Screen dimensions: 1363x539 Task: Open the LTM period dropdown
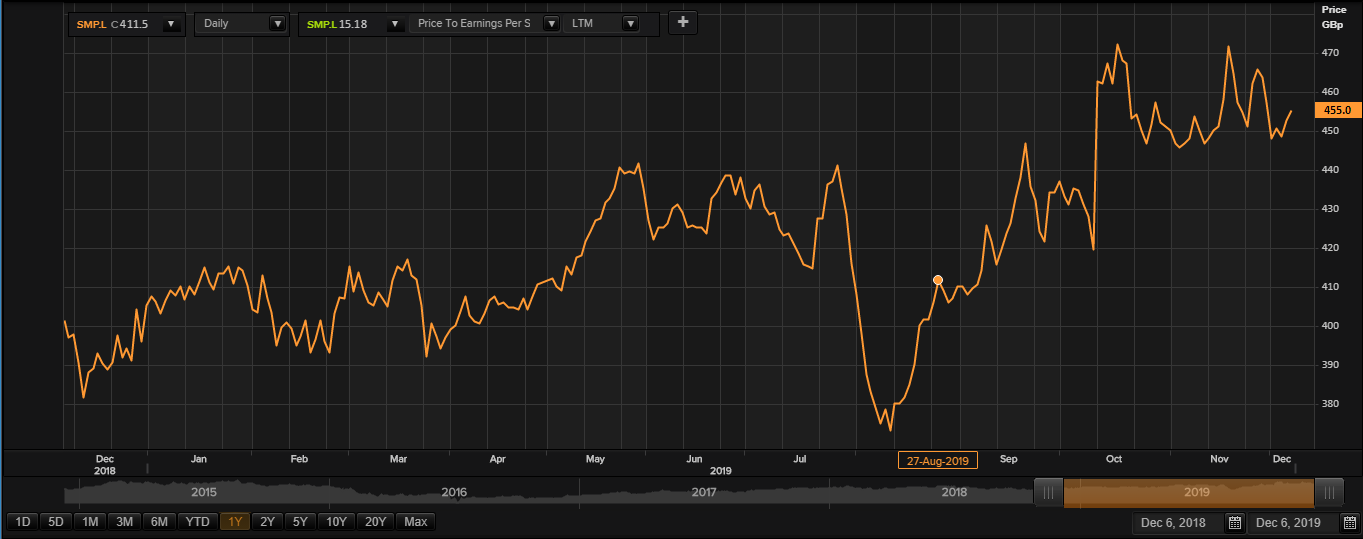[x=630, y=23]
